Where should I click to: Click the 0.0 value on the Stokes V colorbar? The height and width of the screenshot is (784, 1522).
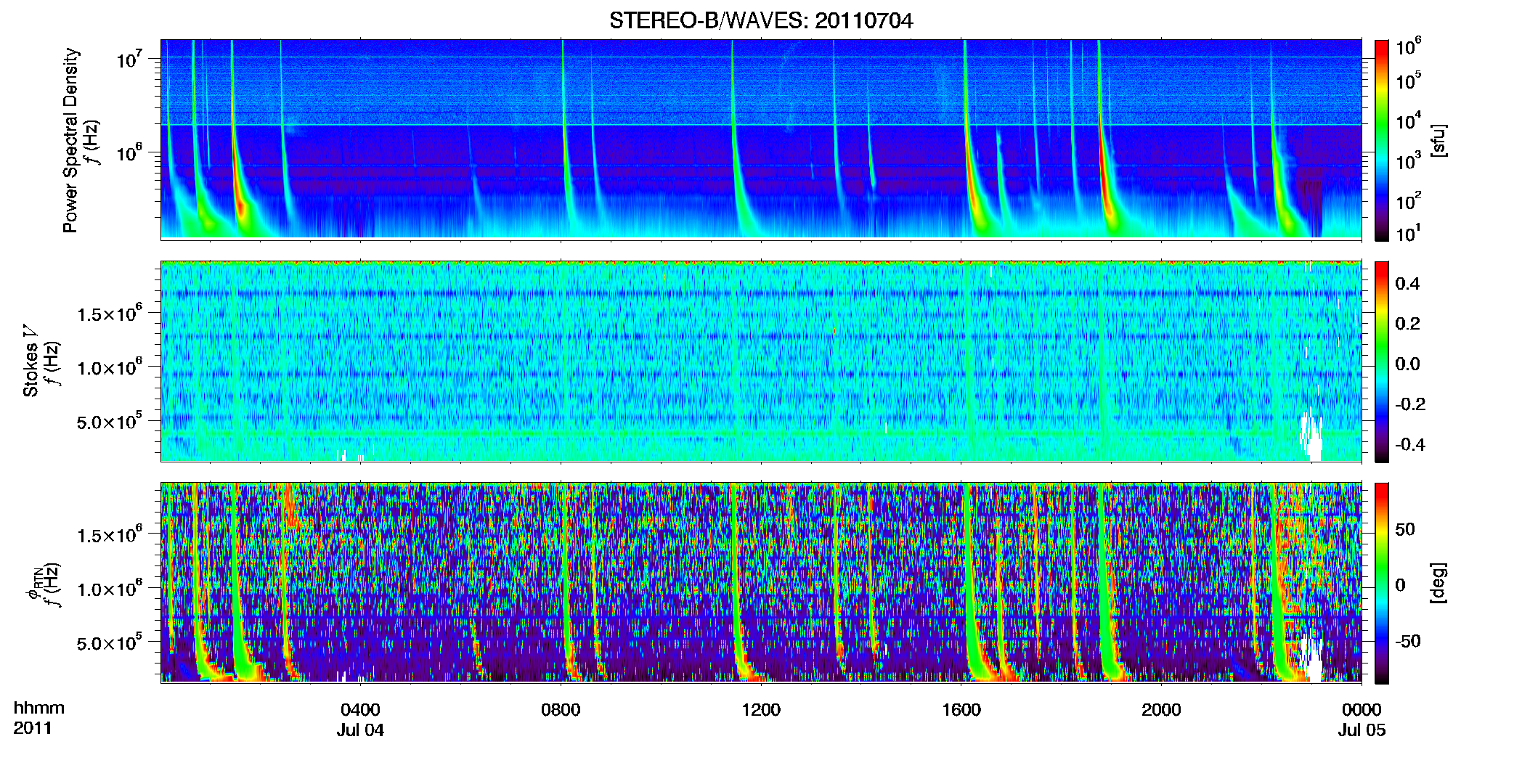click(1407, 364)
